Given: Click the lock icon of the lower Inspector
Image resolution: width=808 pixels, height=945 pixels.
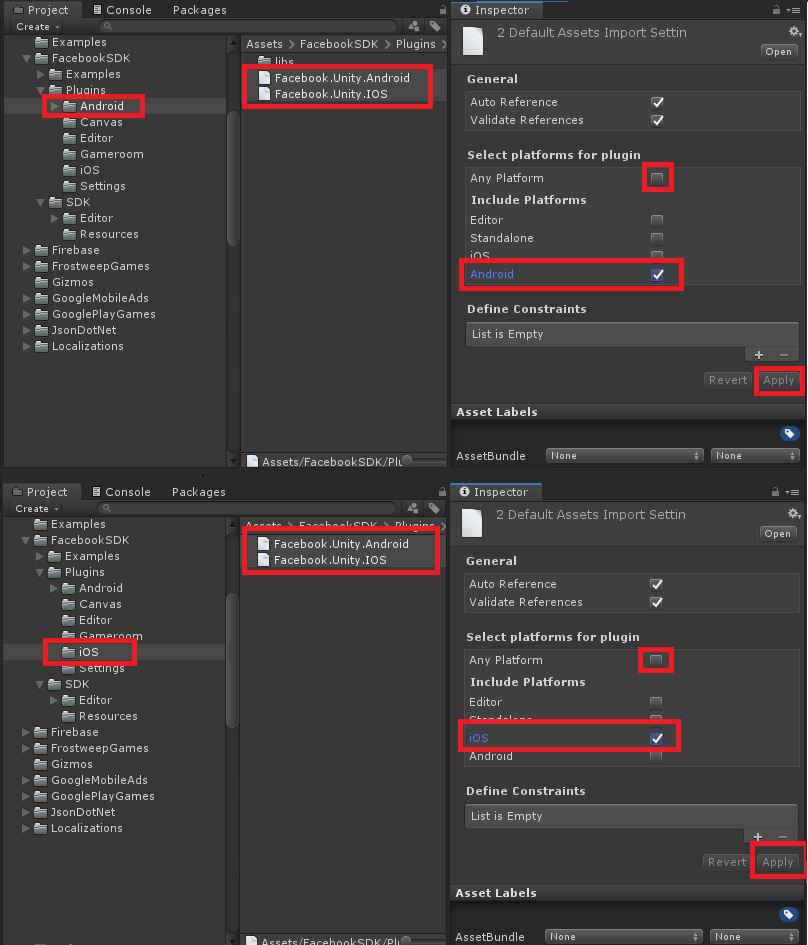Looking at the screenshot, I should (775, 492).
